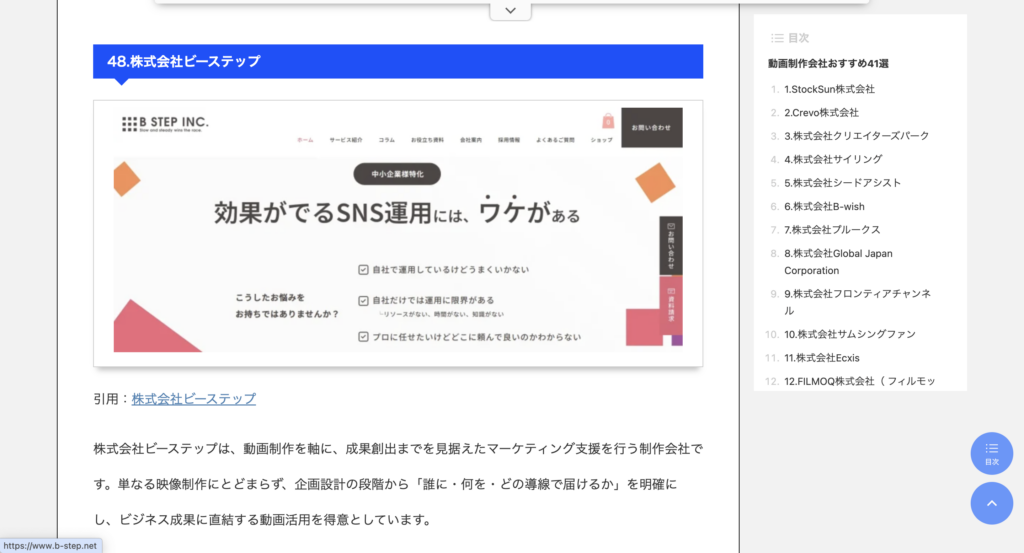
Task: Go to 12.FILMOQ株式会社 in contents
Action: 859,381
